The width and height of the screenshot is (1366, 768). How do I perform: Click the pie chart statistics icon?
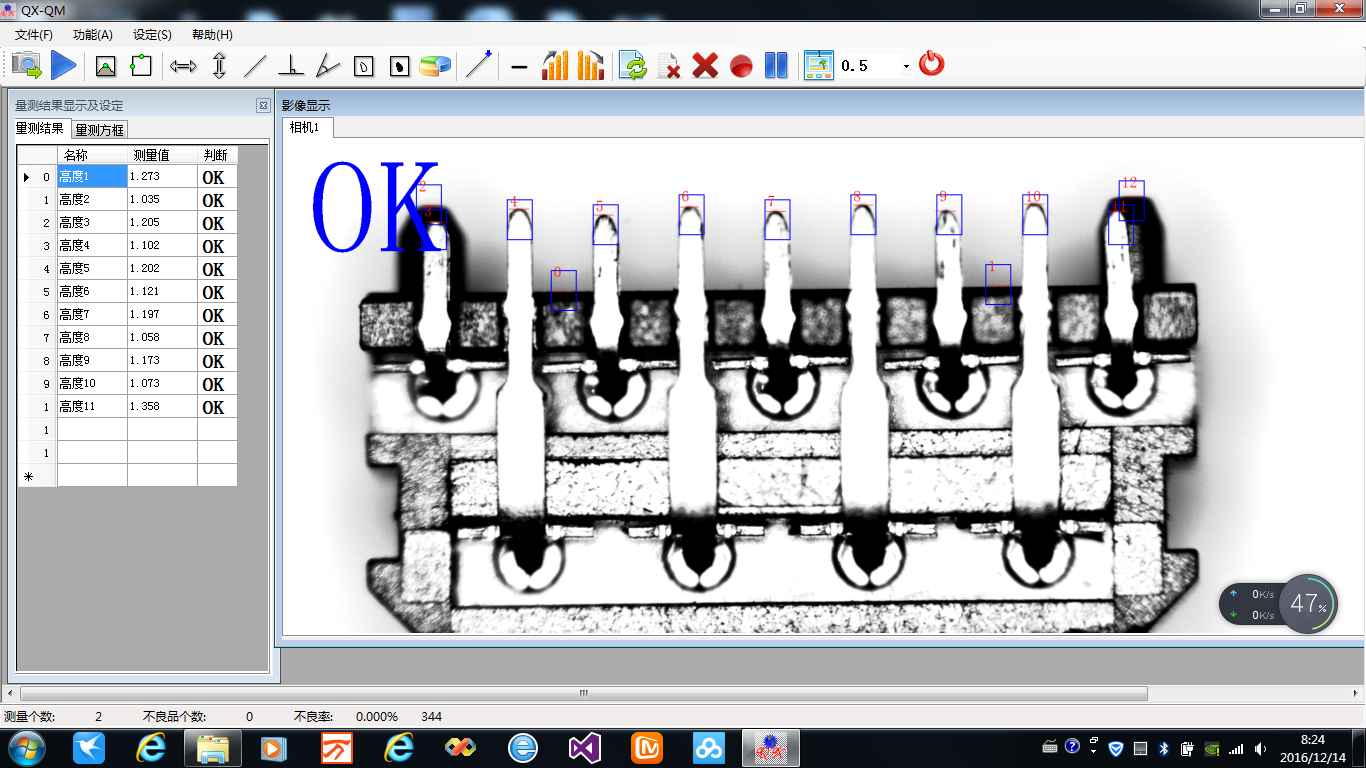coord(435,66)
